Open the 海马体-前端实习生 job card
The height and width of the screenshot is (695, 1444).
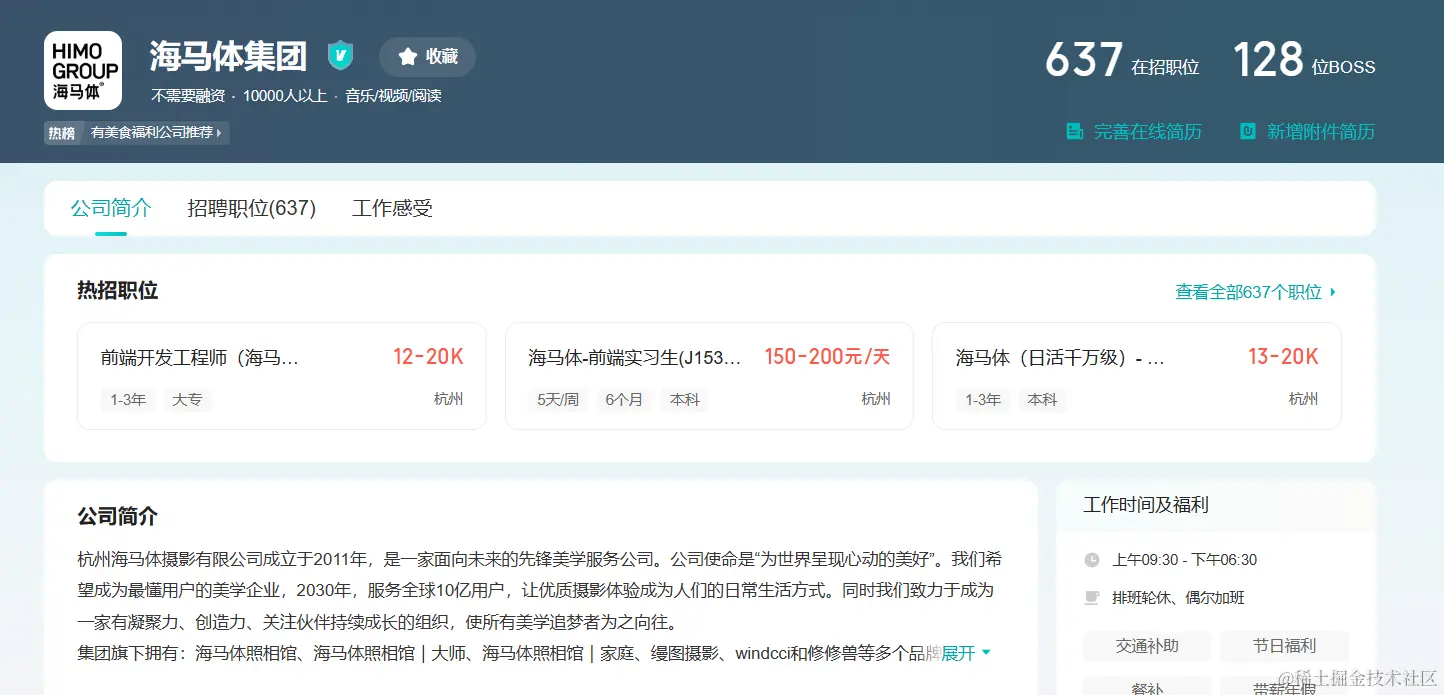709,376
